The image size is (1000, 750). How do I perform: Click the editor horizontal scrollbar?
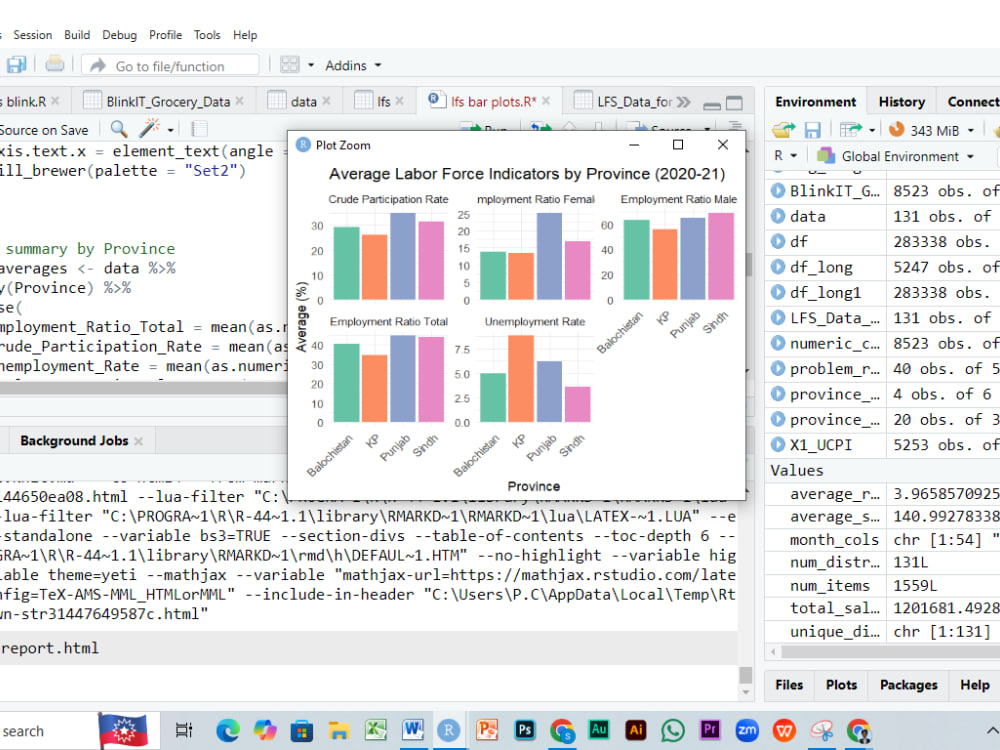tap(143, 387)
